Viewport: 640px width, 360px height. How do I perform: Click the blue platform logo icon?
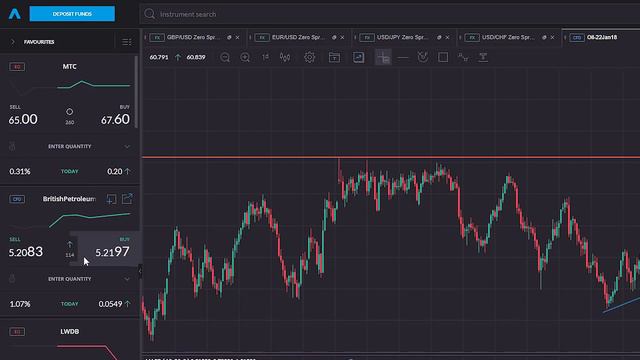click(14, 14)
